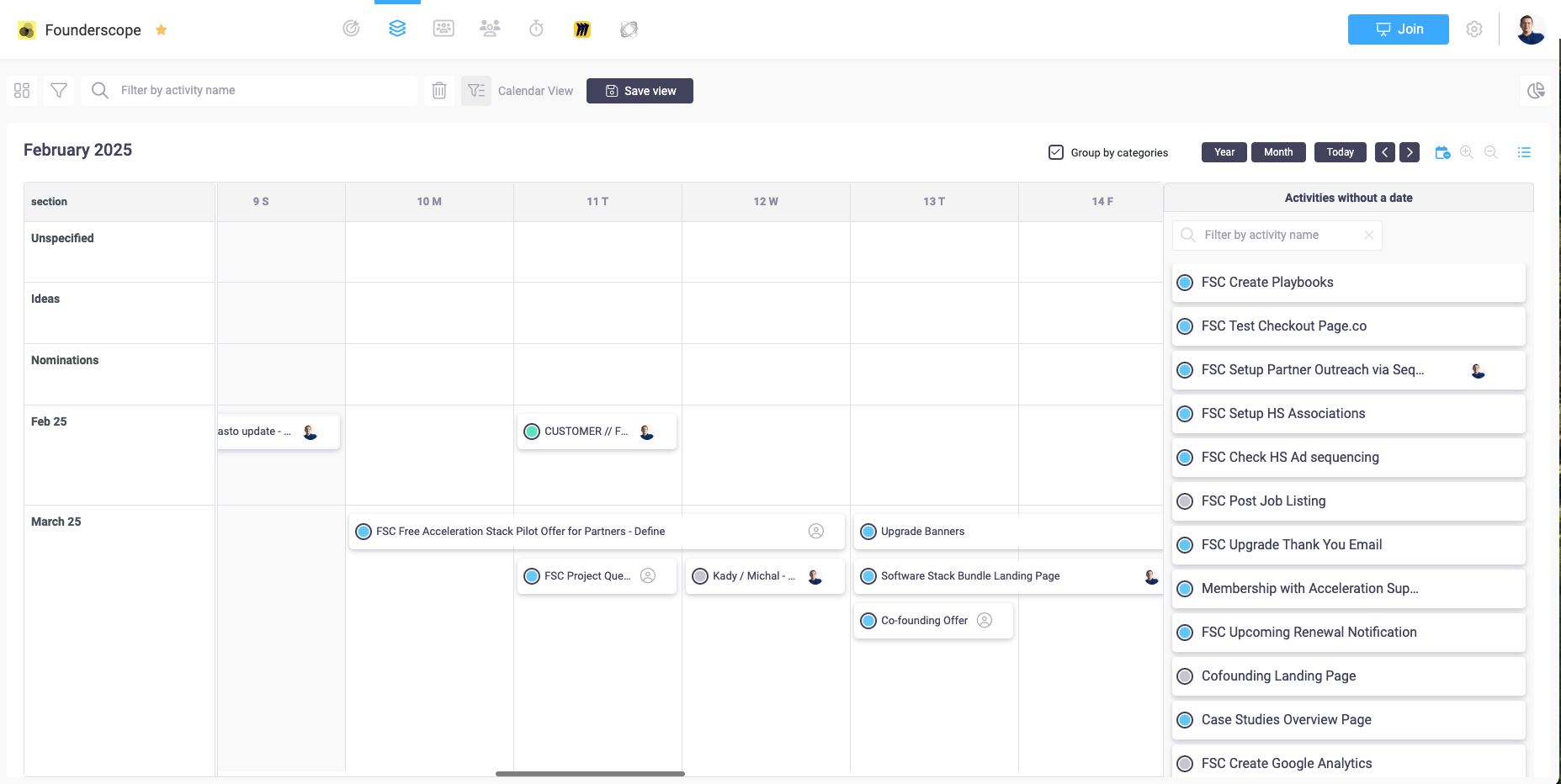The image size is (1561, 784).
Task: Zoom in on the calendar with the plus magnifier
Action: coord(1467,152)
